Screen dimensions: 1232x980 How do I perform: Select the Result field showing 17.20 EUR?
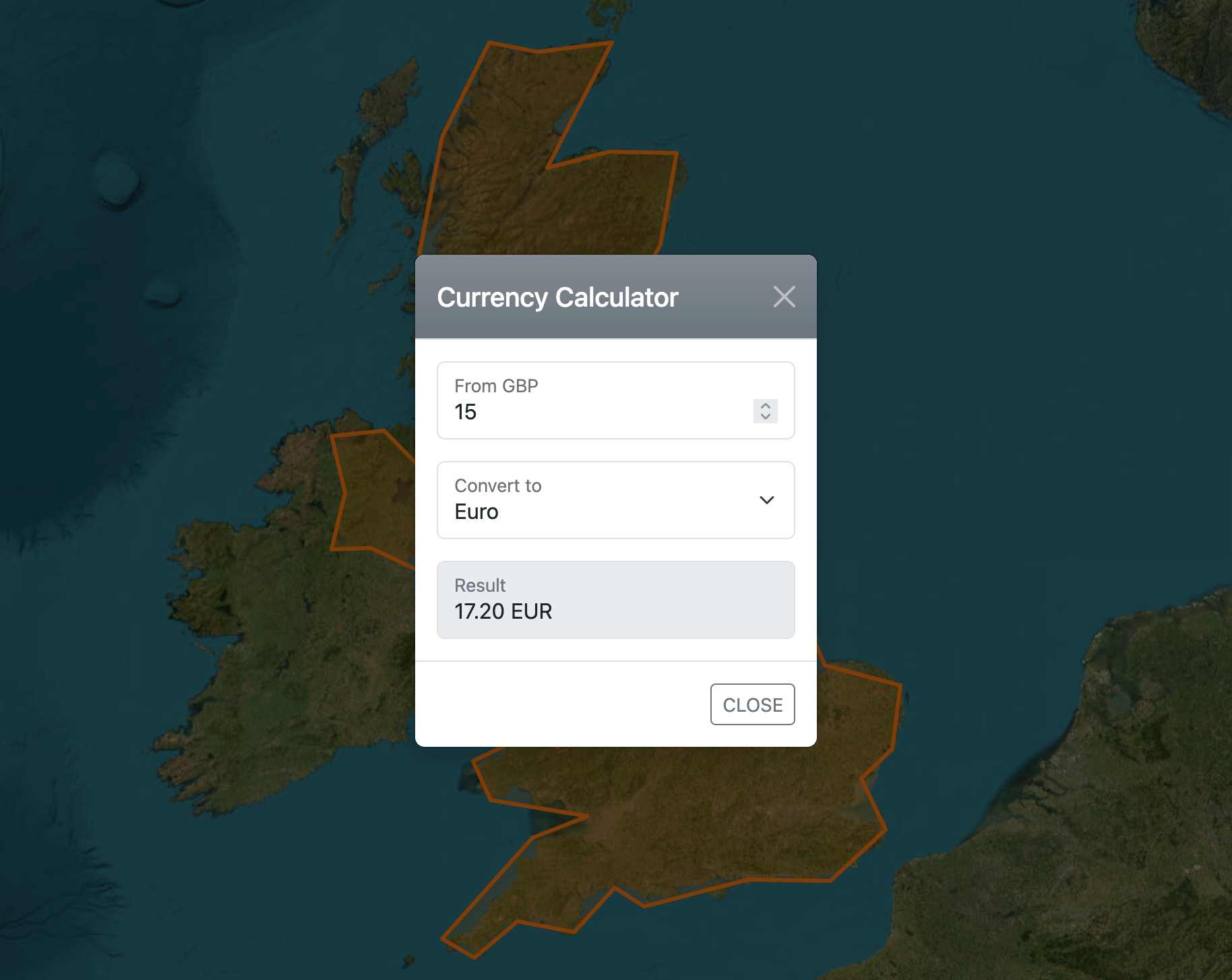(615, 600)
